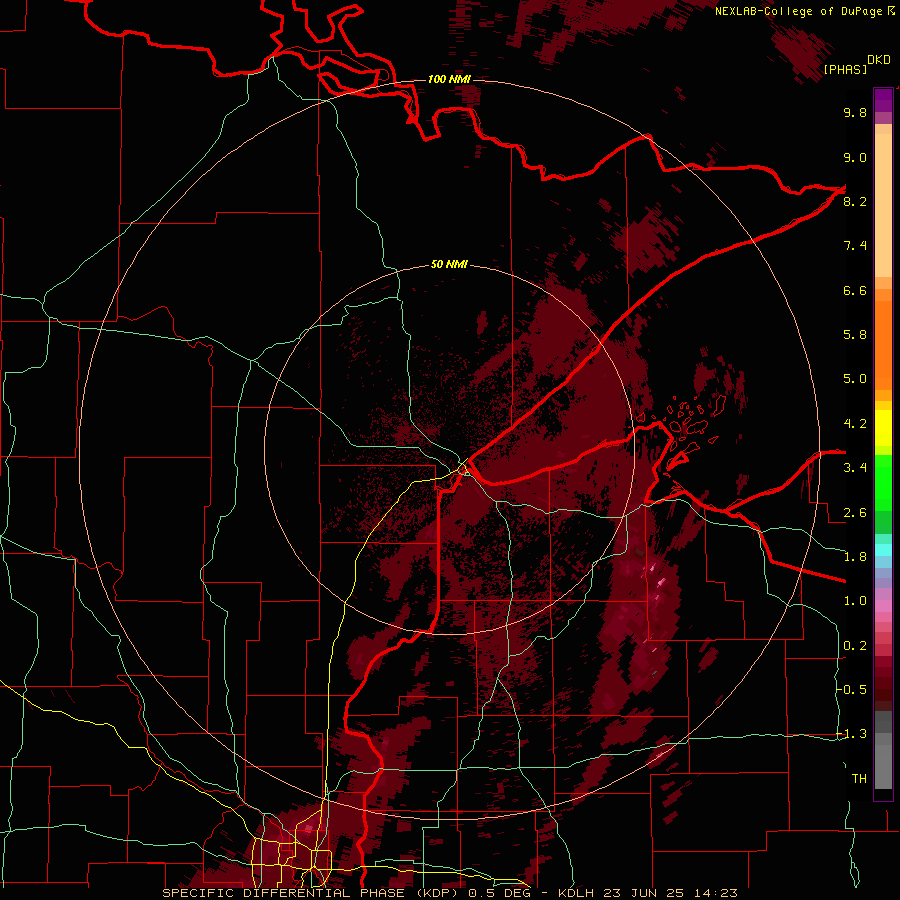Click the NEXLAB-College of DuPage label

798,11
